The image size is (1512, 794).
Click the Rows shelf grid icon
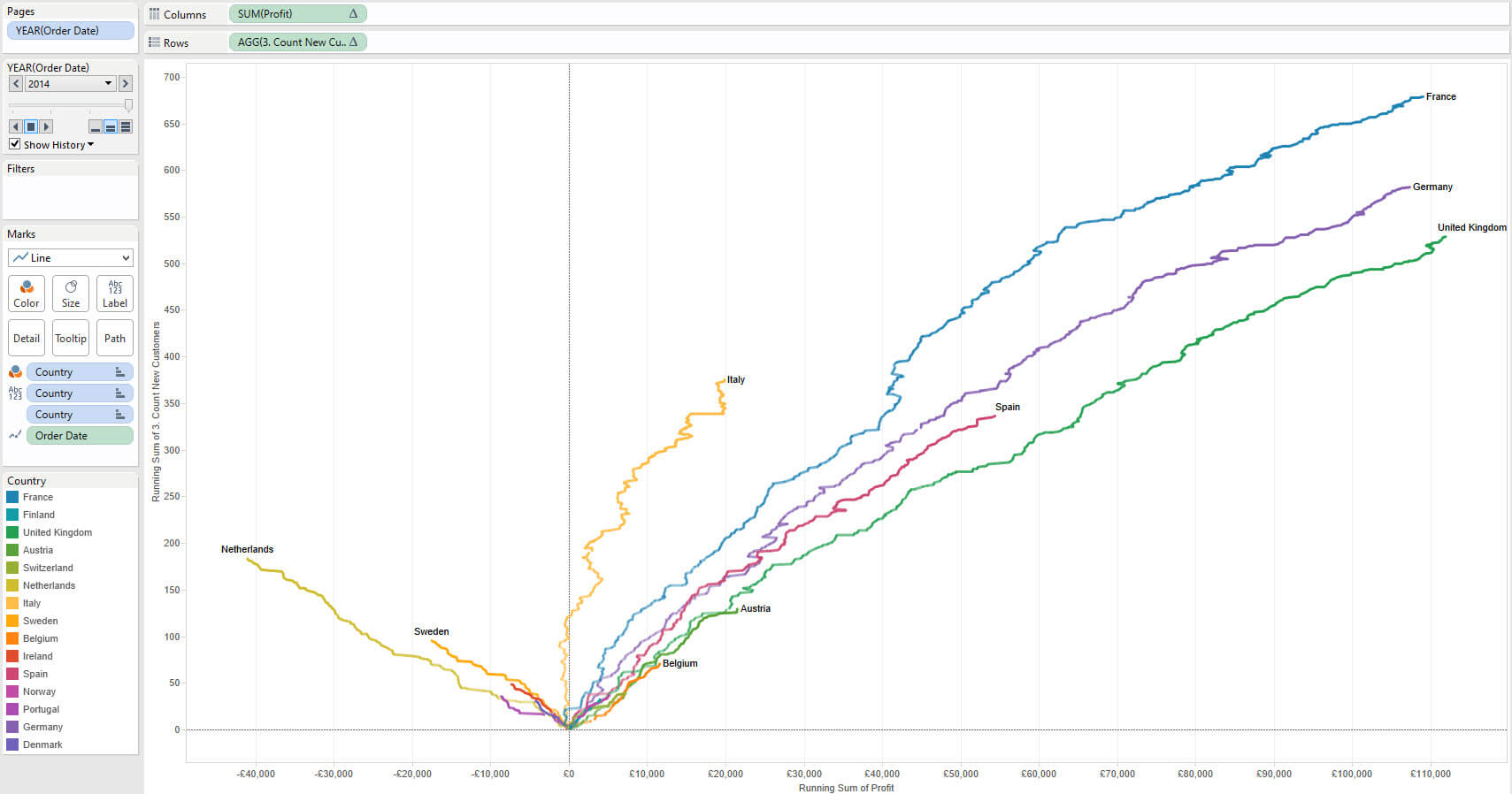pos(154,42)
